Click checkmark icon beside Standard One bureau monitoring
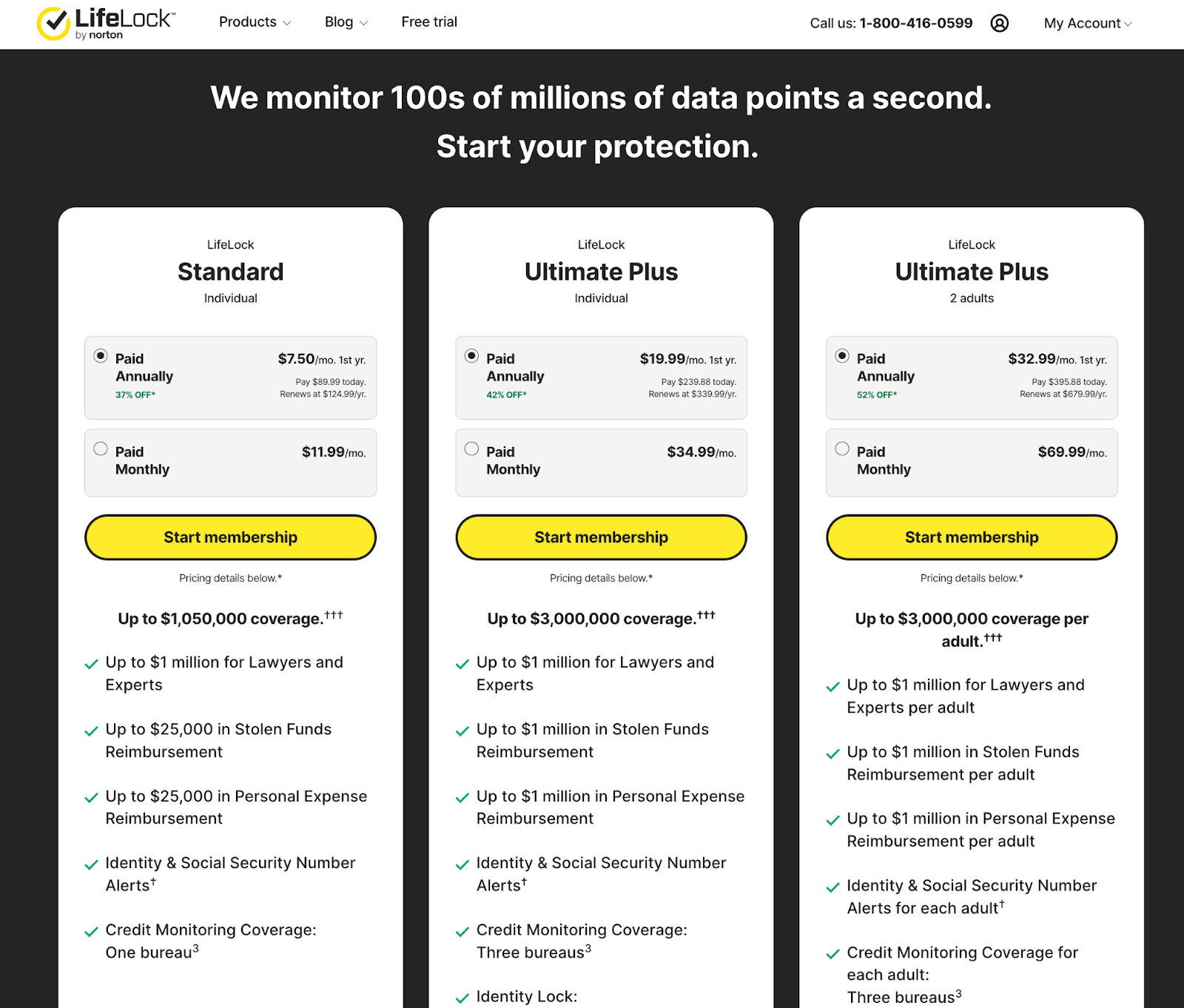The image size is (1184, 1008). (91, 932)
